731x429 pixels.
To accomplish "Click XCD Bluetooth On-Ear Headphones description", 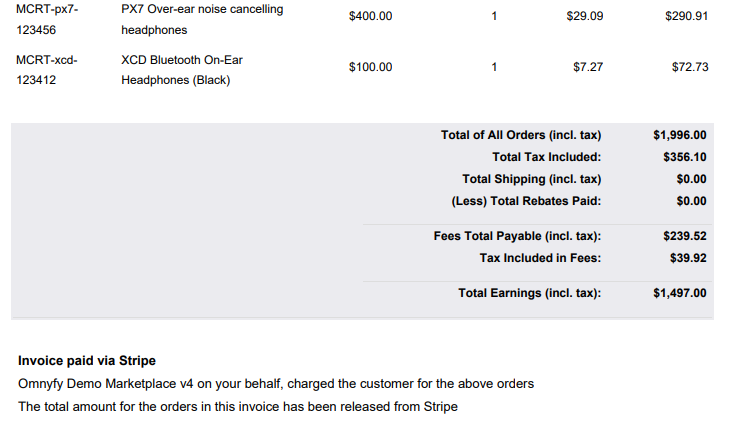I will (x=182, y=70).
